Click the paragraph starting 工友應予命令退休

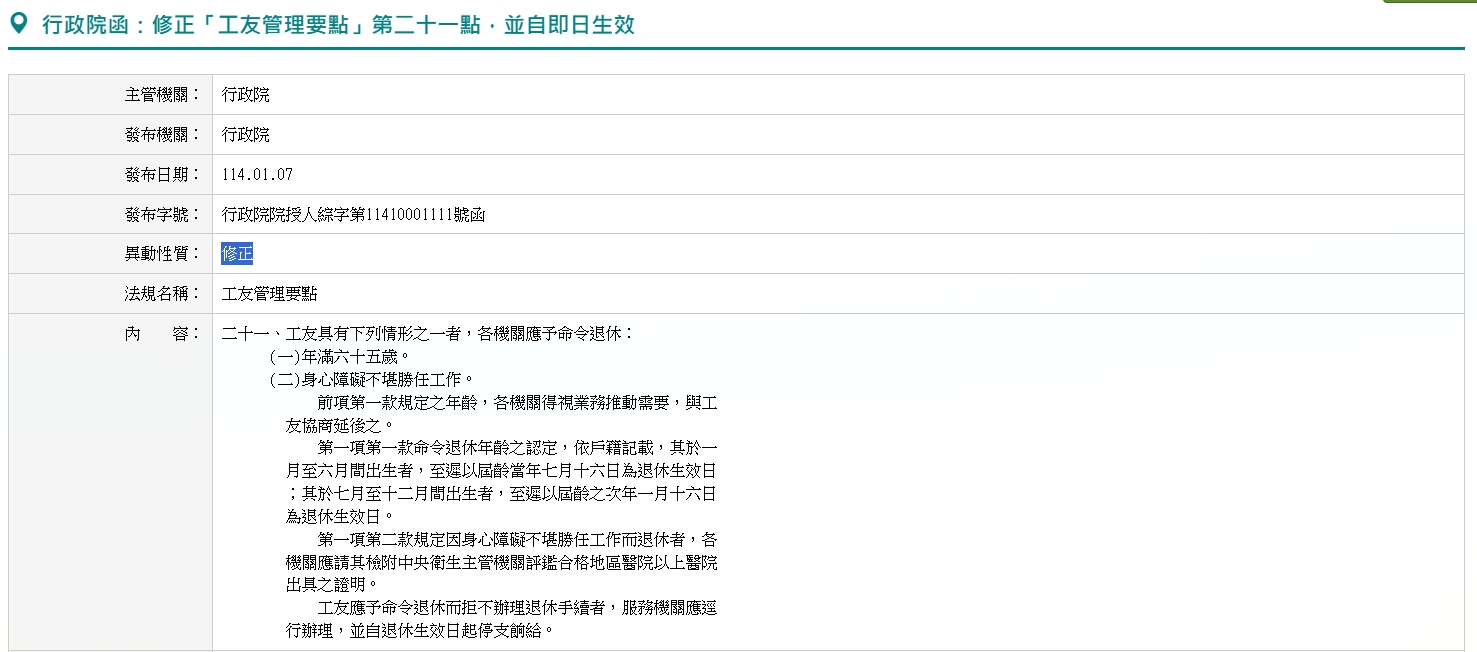pos(502,620)
